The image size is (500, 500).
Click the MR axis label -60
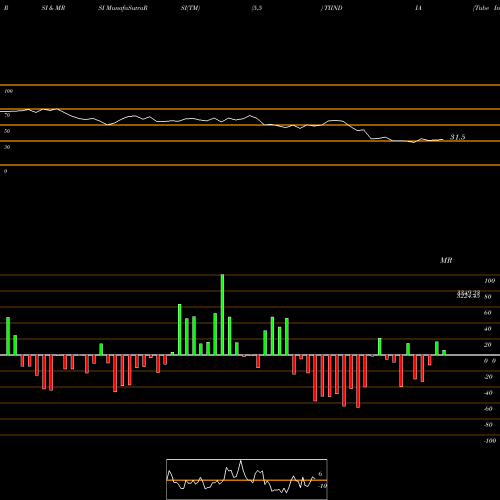click(x=488, y=409)
